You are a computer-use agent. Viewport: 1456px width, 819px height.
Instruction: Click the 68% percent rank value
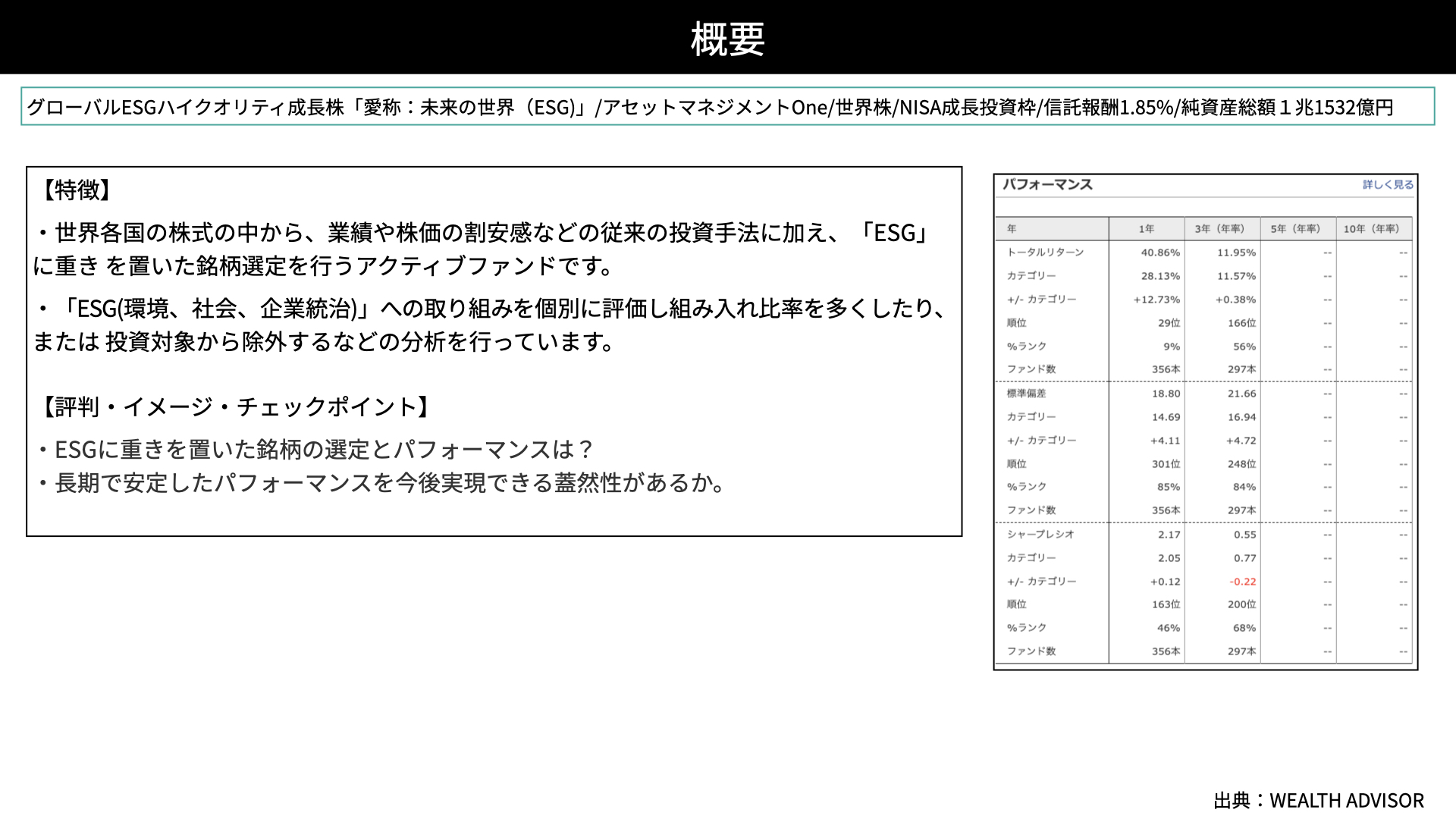(x=1244, y=628)
